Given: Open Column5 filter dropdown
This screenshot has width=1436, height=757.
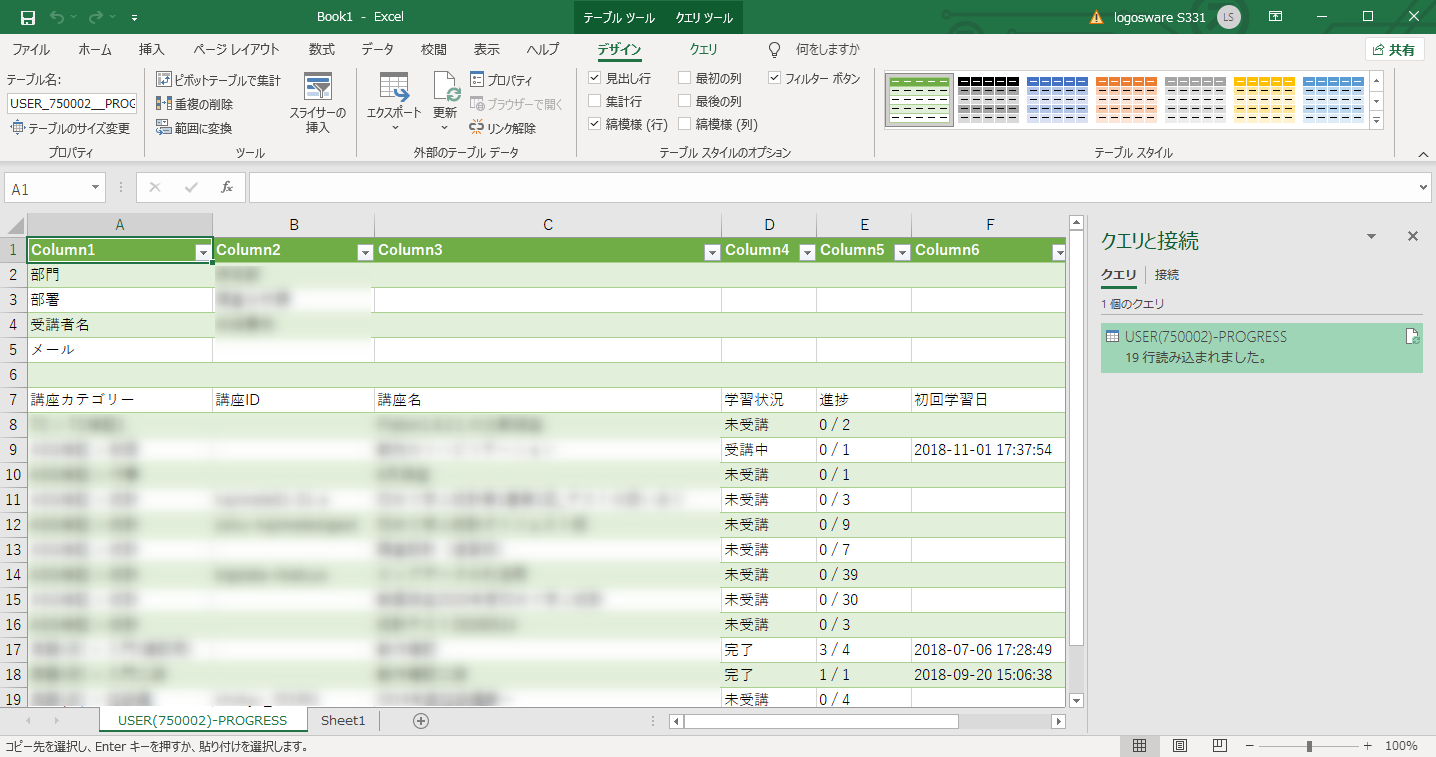Looking at the screenshot, I should pos(902,253).
